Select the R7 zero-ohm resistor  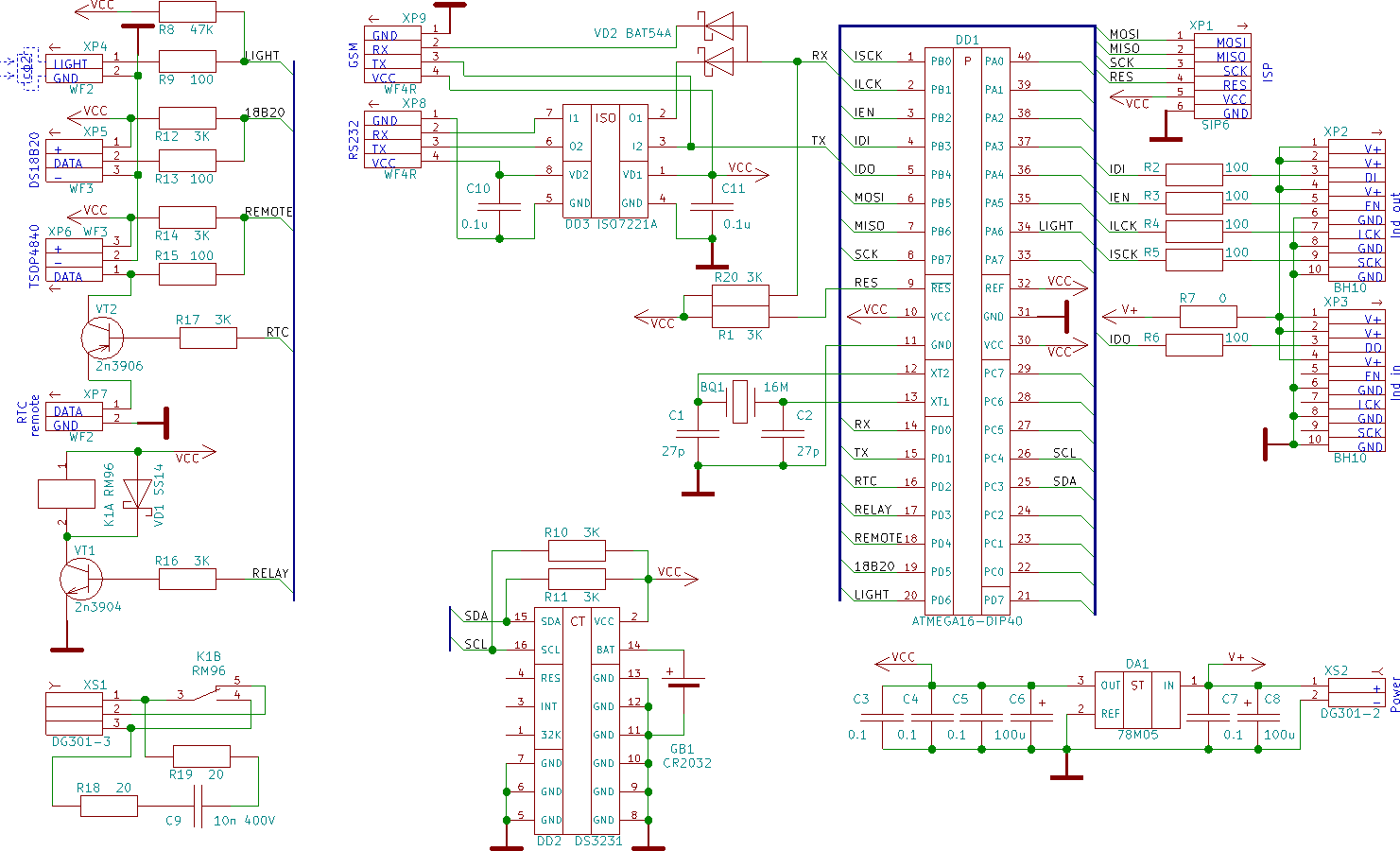click(1208, 317)
